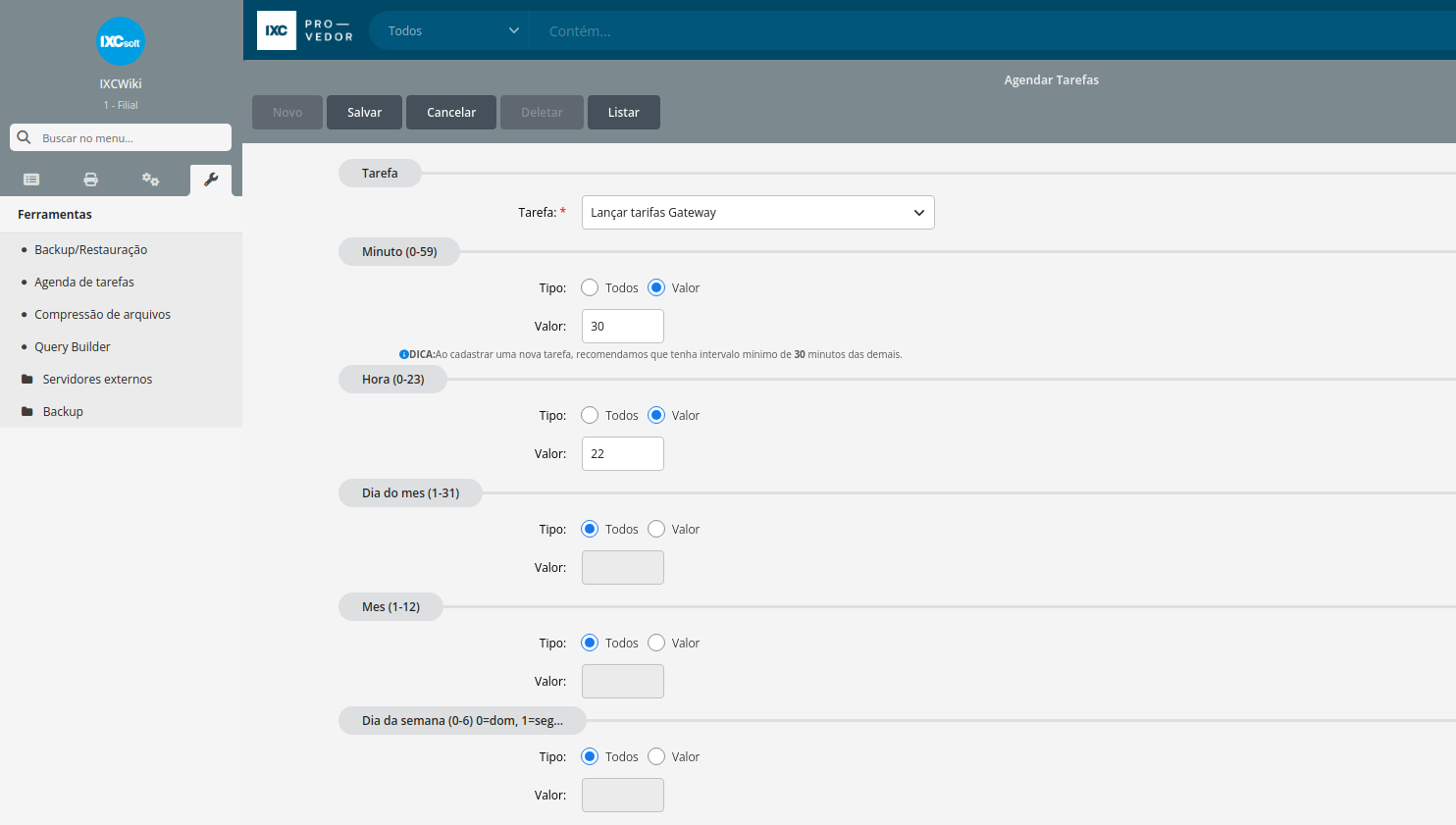The image size is (1456, 825).
Task: Select Todos radio for Dia do mes
Action: point(590,529)
